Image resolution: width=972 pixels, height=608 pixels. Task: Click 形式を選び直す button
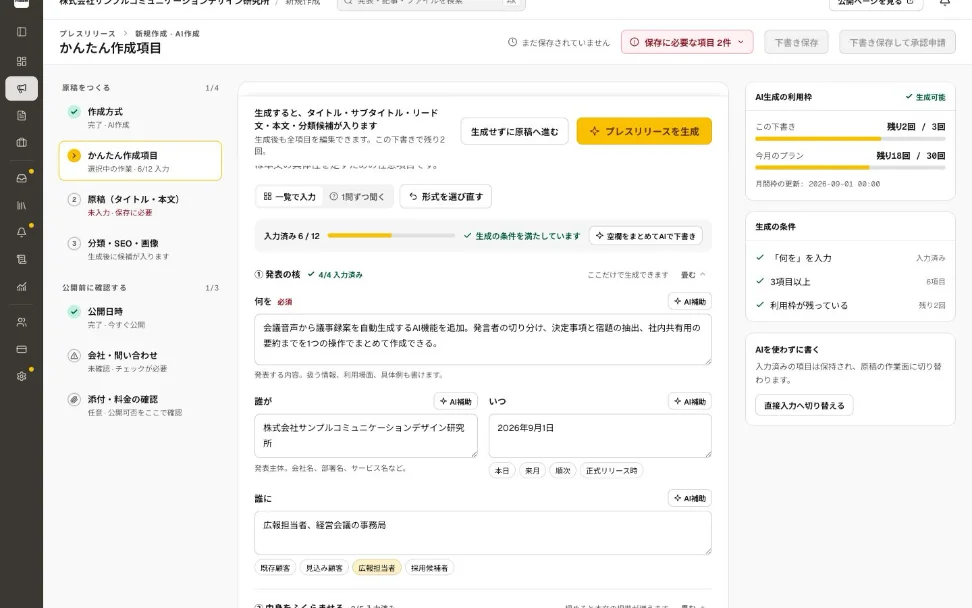coord(446,196)
